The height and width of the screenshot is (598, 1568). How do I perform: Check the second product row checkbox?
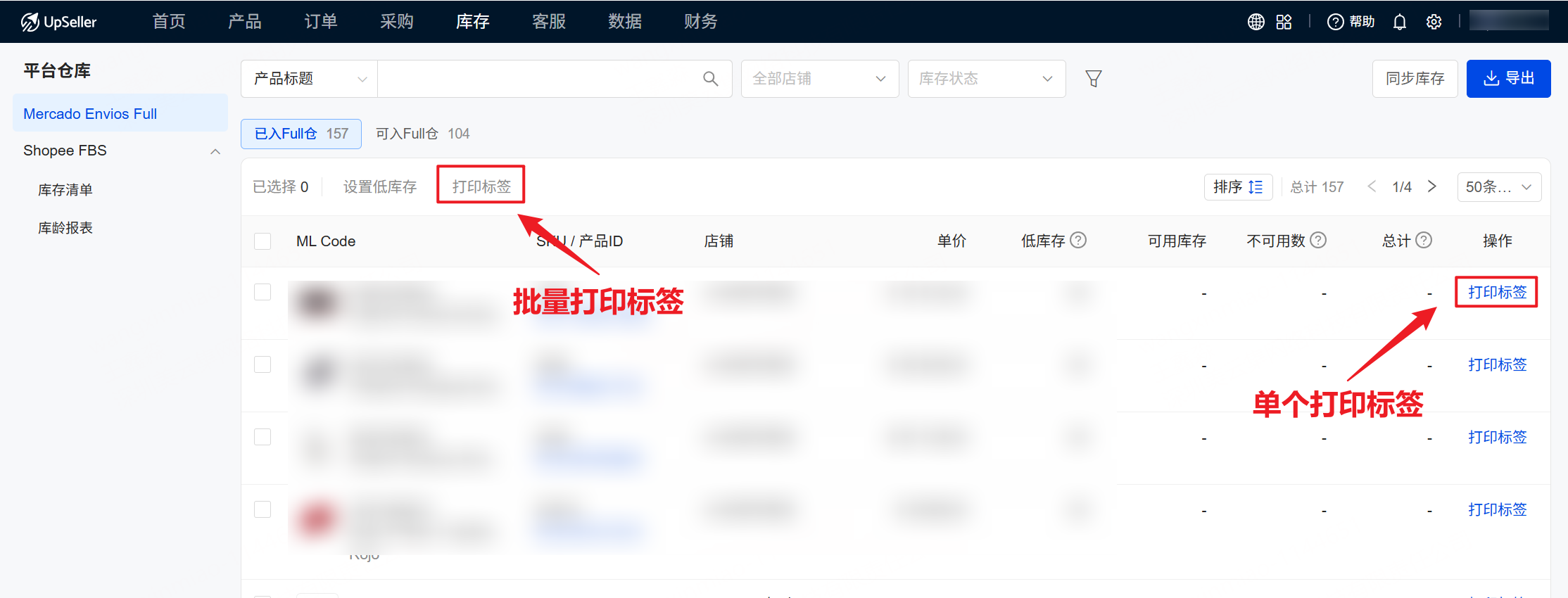[263, 364]
